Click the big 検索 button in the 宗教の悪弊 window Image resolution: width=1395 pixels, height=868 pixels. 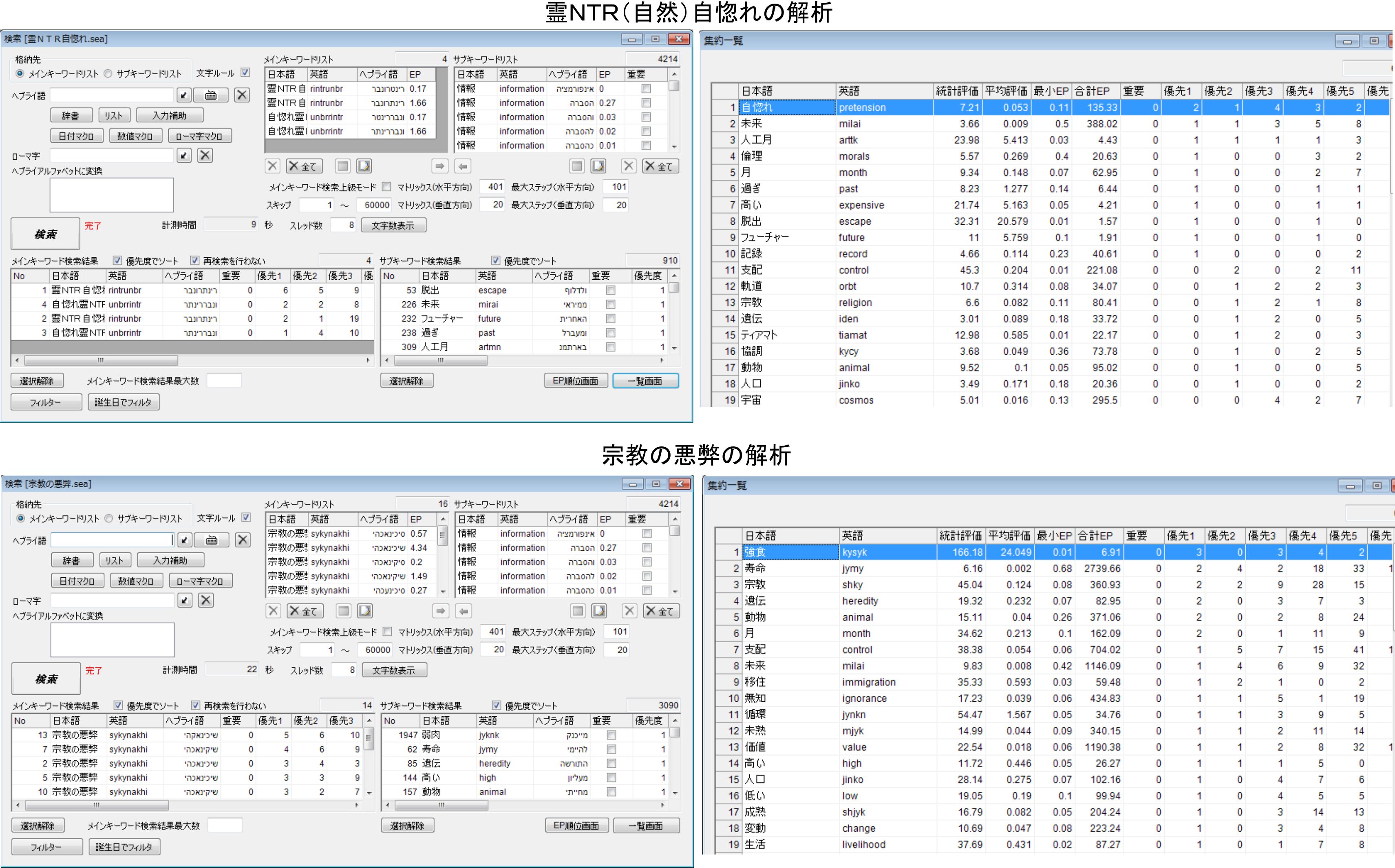(46, 679)
